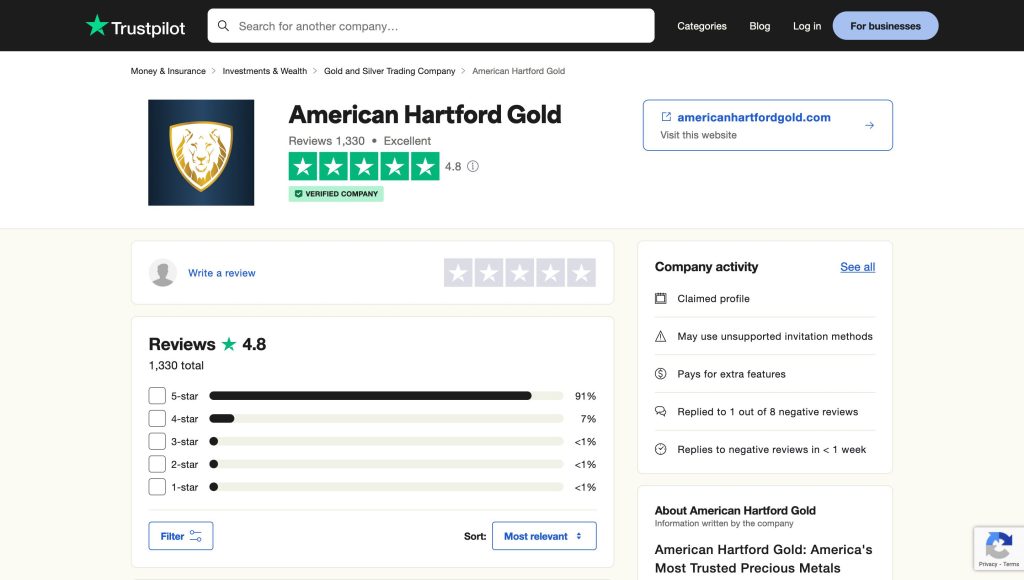Click the warning triangle for unsupported invitations
The width and height of the screenshot is (1024, 580).
660,337
